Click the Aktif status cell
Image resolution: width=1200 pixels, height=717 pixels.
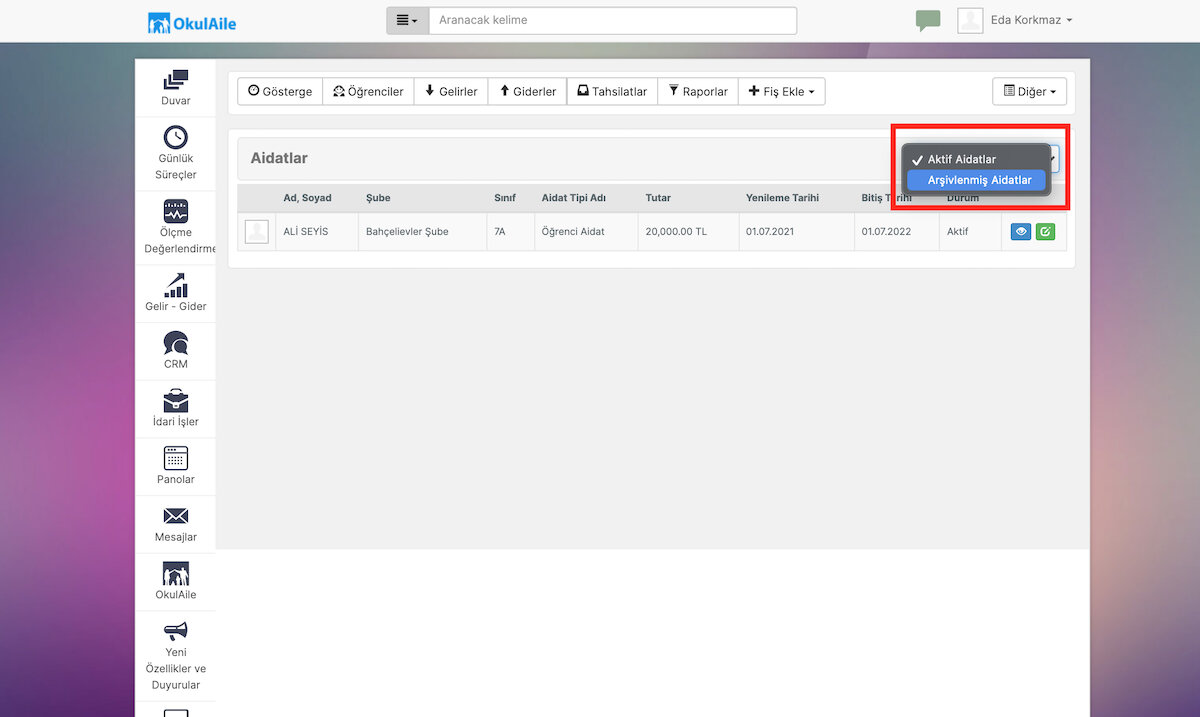click(x=971, y=232)
